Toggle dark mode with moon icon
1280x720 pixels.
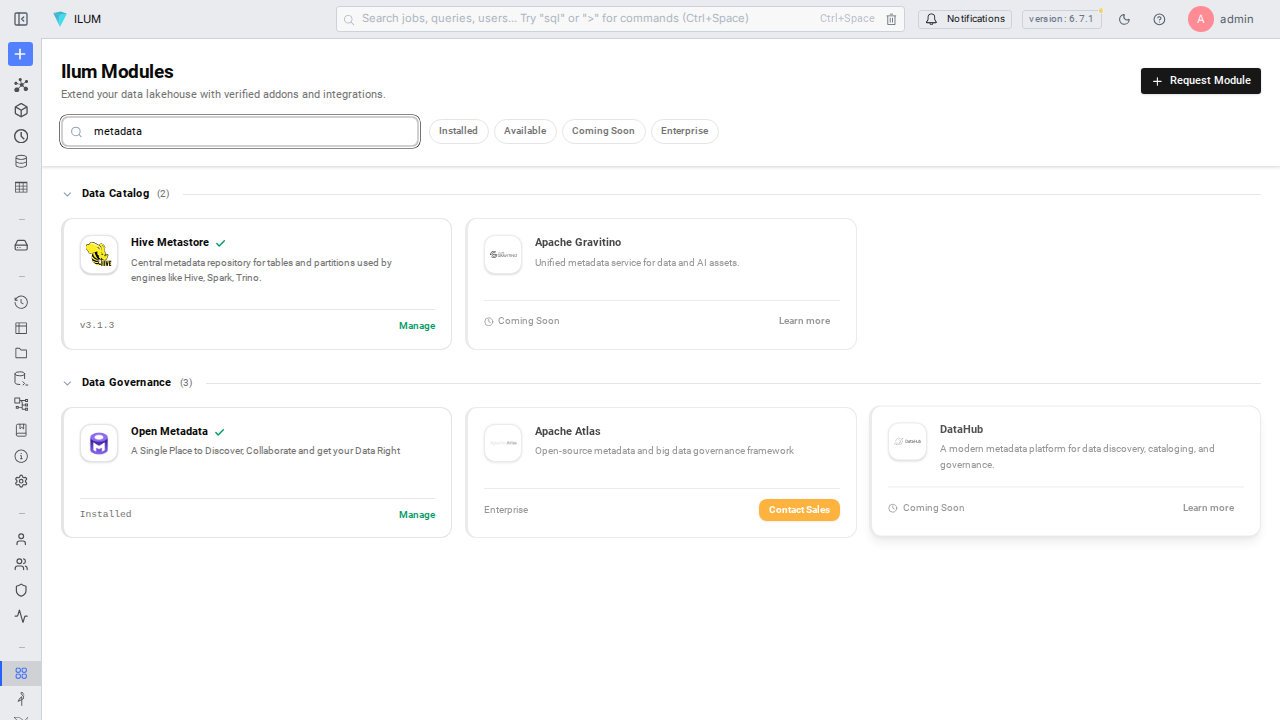pyautogui.click(x=1124, y=19)
